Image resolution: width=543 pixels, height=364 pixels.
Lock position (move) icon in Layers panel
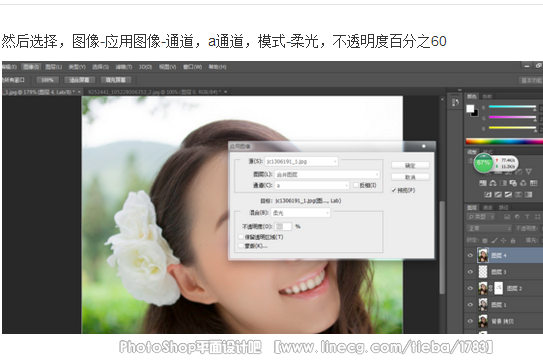(504, 240)
